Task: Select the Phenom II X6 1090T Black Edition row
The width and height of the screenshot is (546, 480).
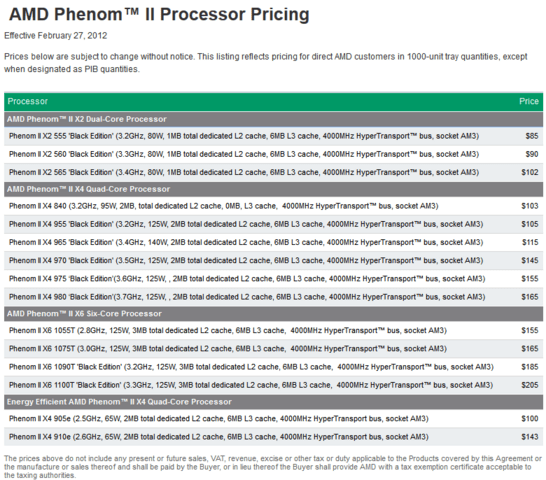Action: pyautogui.click(x=273, y=367)
